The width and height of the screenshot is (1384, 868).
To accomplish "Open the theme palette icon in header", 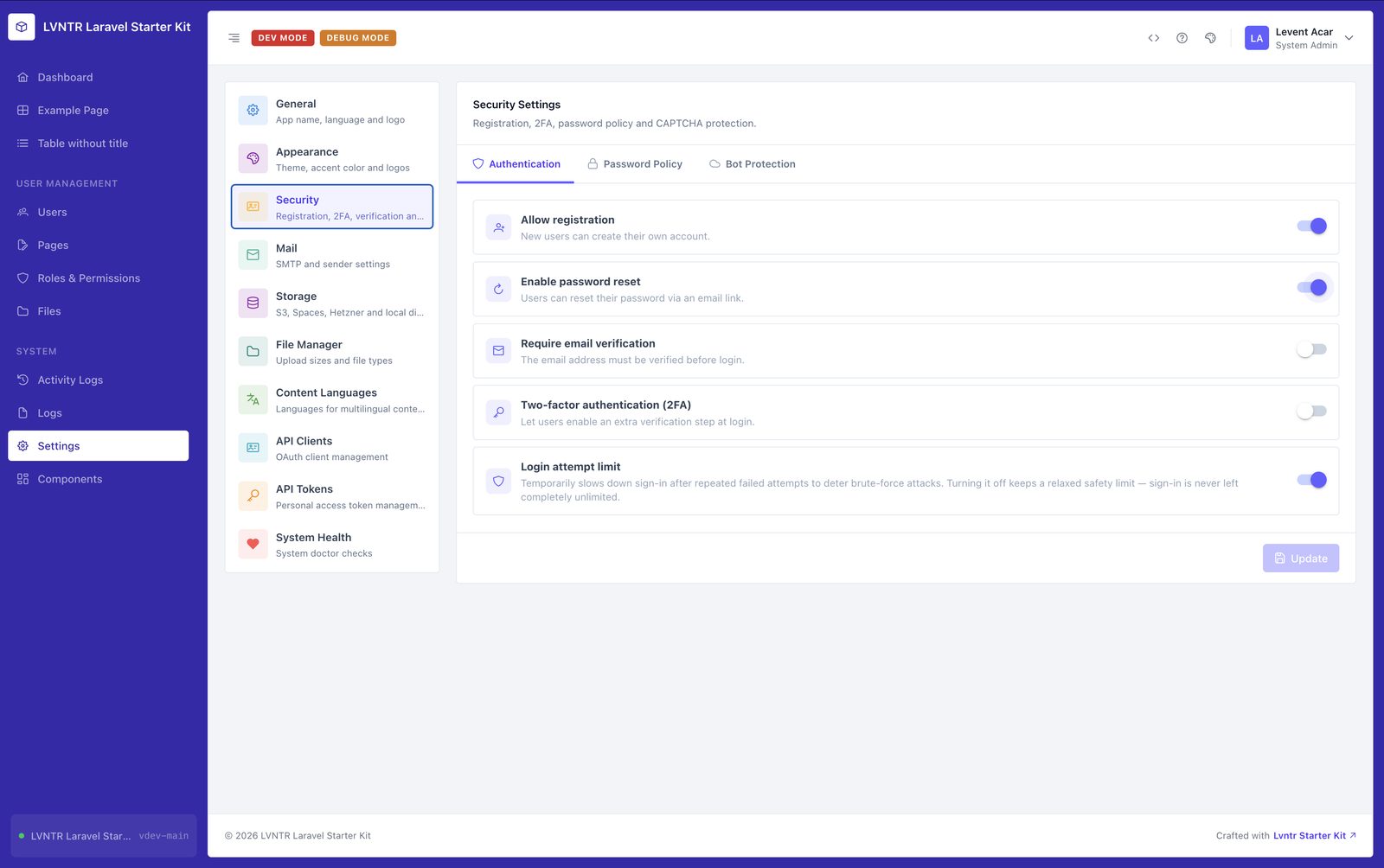I will (1210, 38).
